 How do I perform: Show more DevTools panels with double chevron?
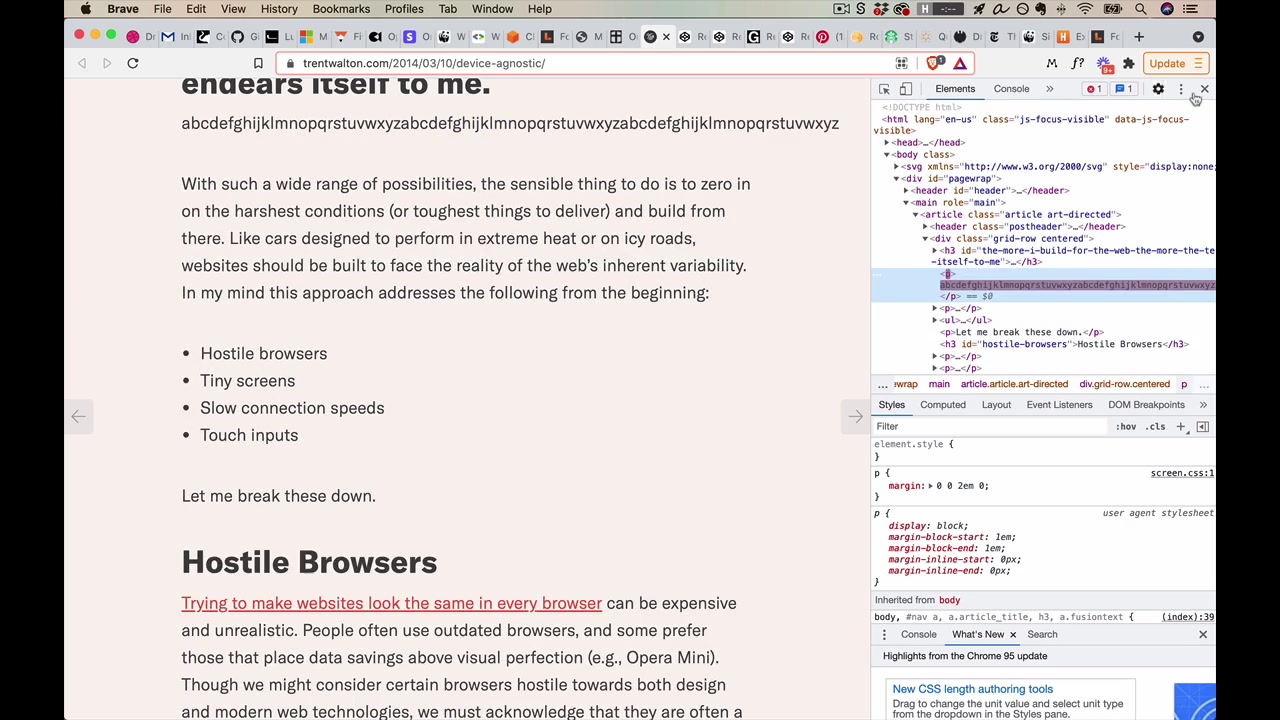click(x=1049, y=89)
